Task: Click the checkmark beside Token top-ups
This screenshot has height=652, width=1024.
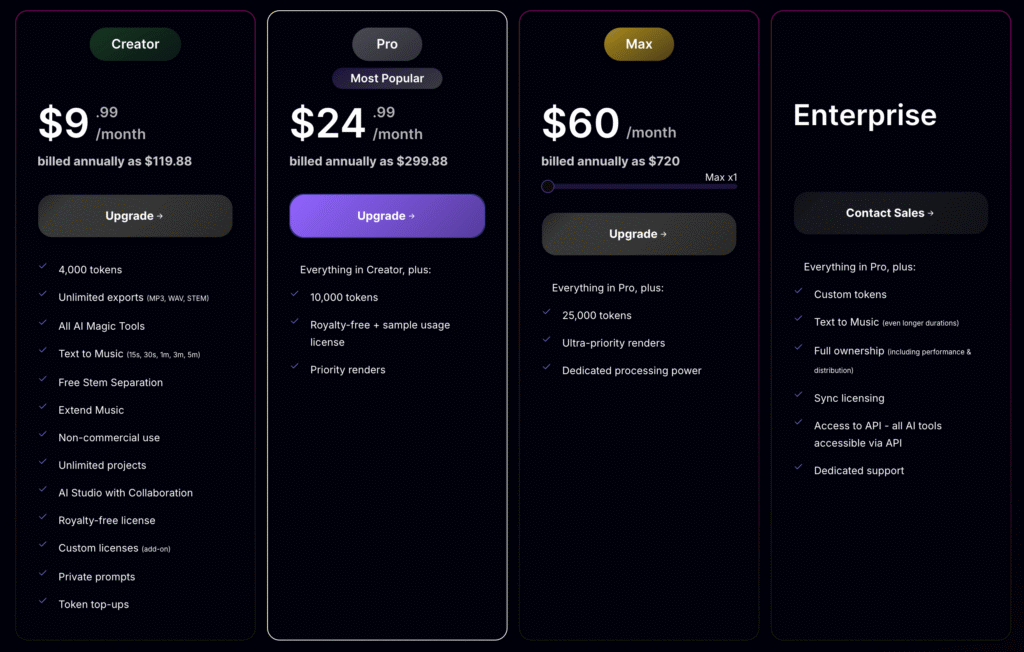Action: pos(42,600)
